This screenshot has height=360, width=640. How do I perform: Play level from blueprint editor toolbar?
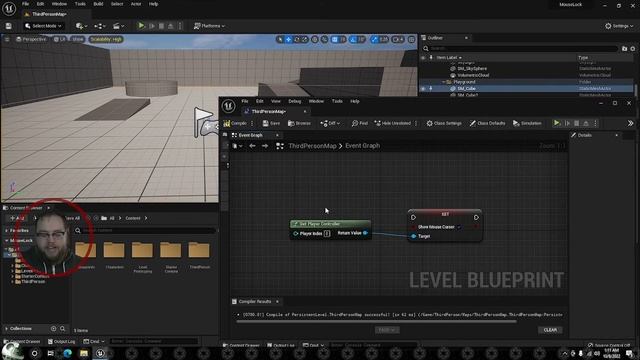(x=556, y=123)
